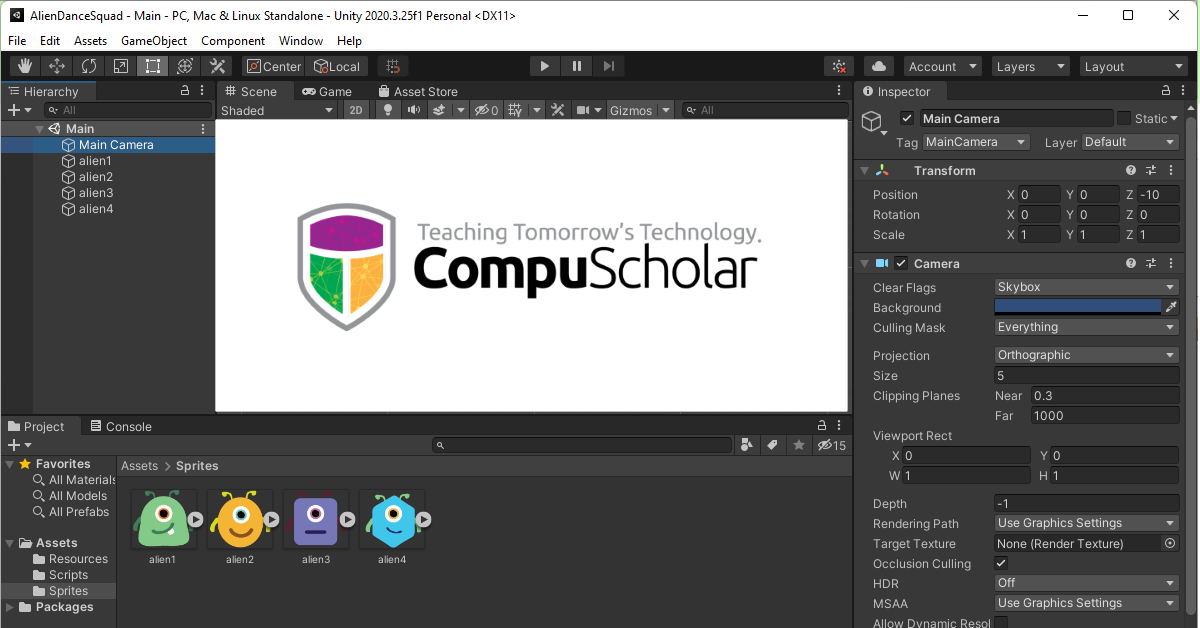Disable the Camera component checkbox
Screen dimensions: 1200x628
point(901,264)
